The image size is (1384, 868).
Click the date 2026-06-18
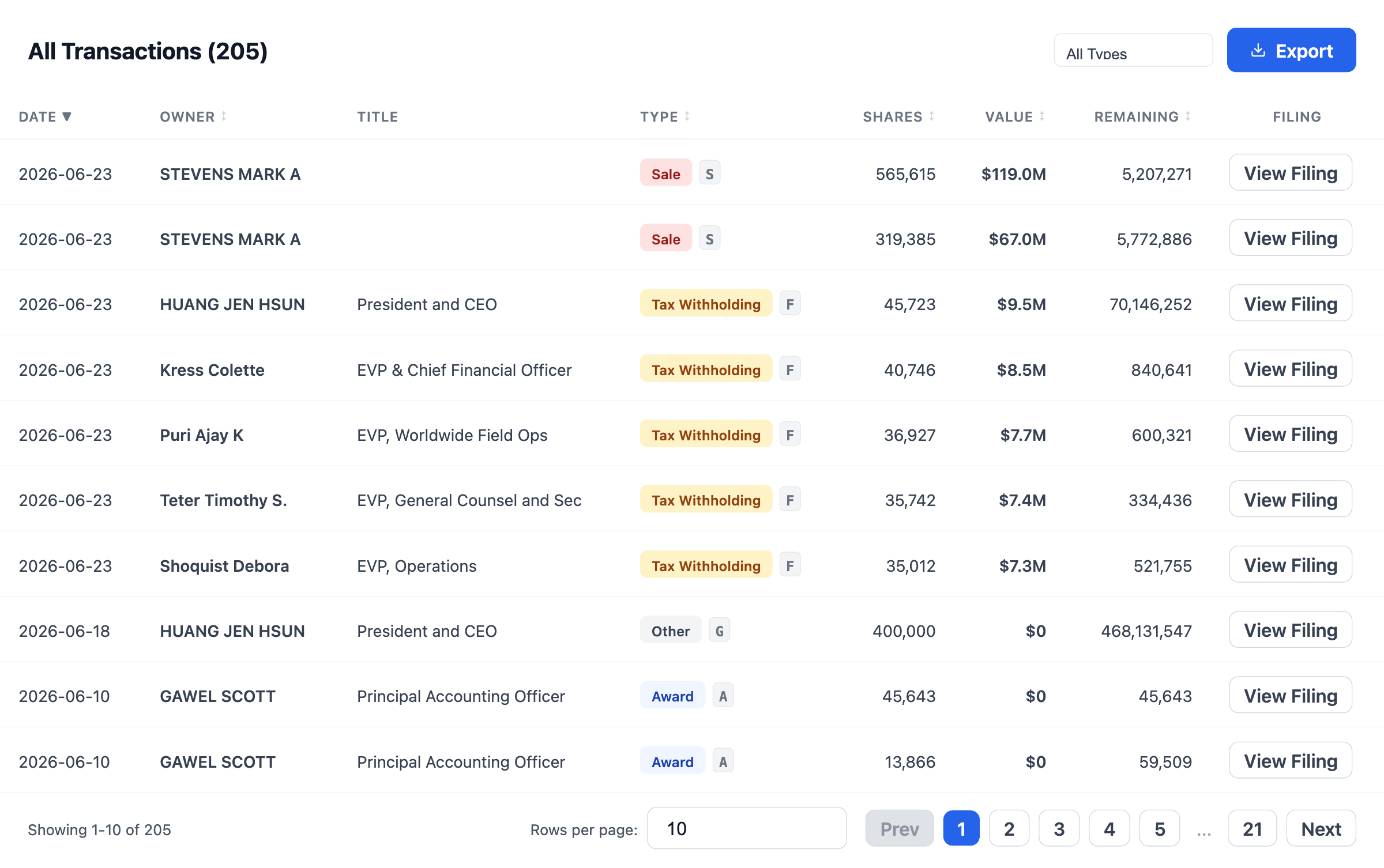click(65, 631)
